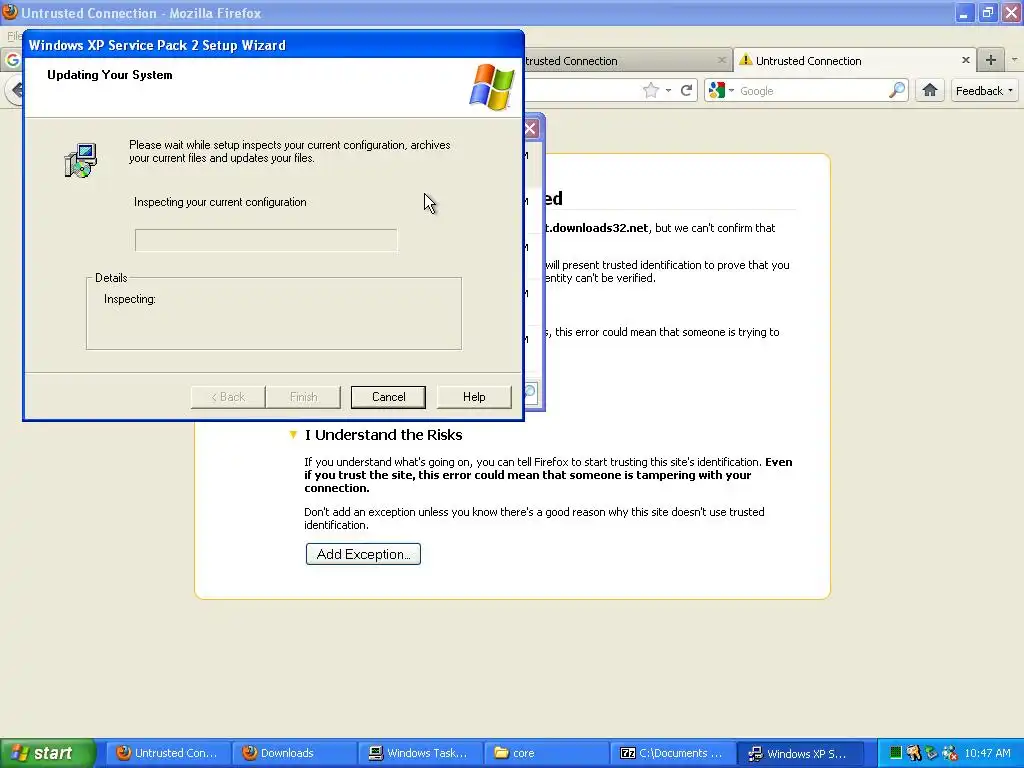Reload the page in Firefox
The image size is (1024, 768).
point(686,91)
